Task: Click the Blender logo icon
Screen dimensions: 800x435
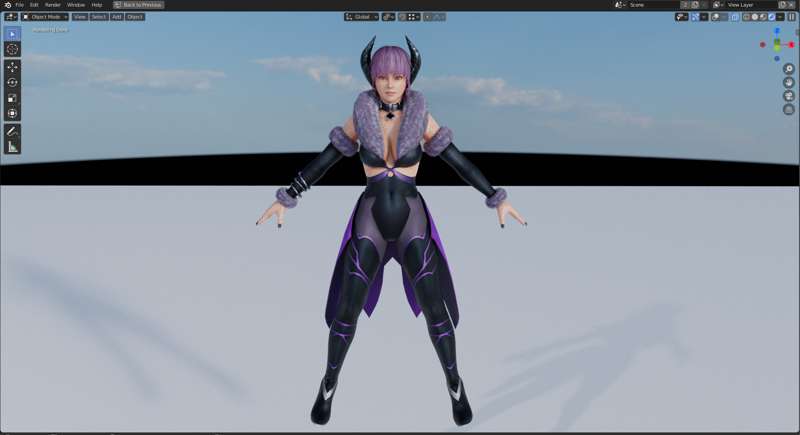Action: [7, 5]
